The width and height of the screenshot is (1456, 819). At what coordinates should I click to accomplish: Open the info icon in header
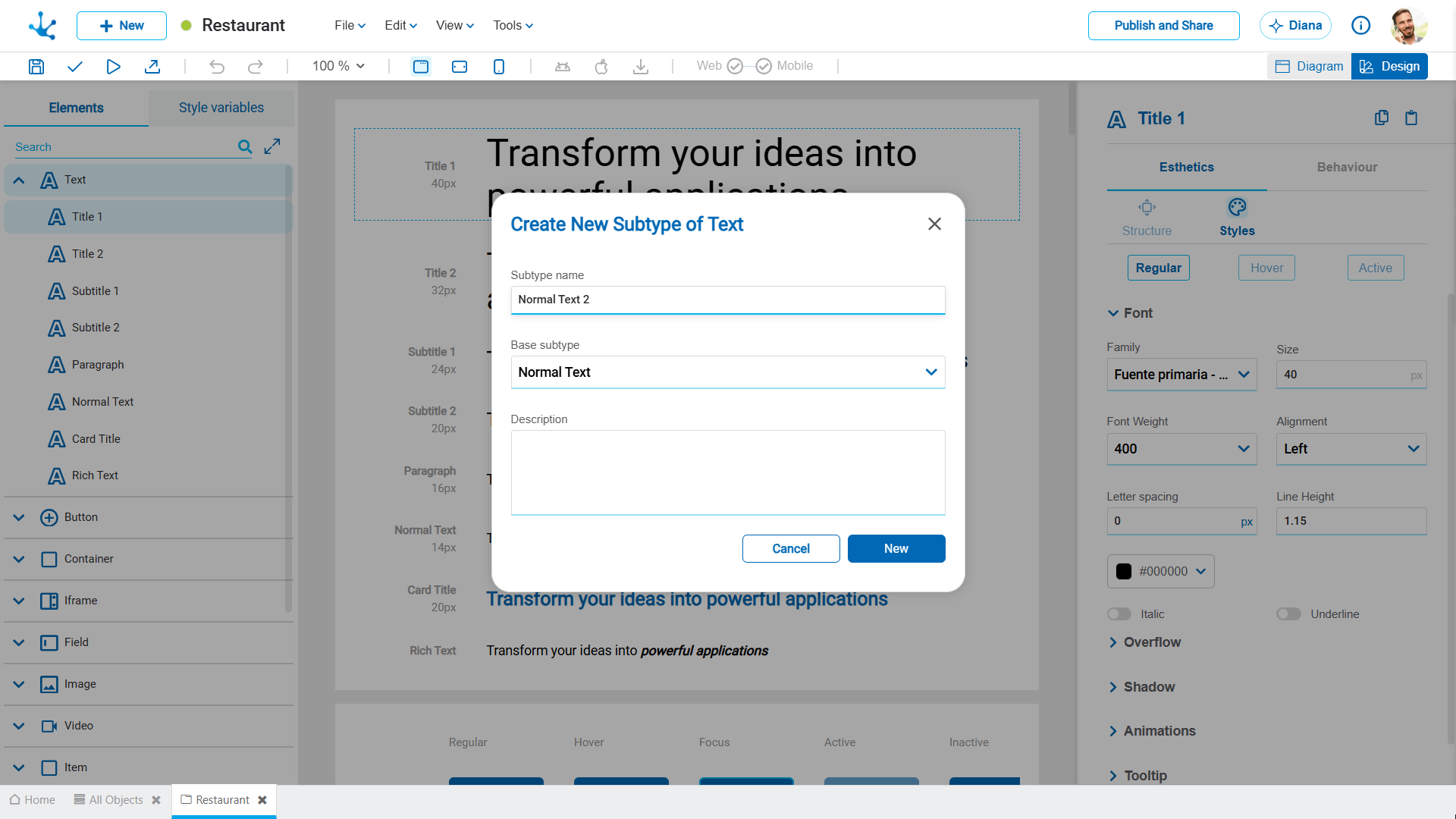pyautogui.click(x=1361, y=26)
